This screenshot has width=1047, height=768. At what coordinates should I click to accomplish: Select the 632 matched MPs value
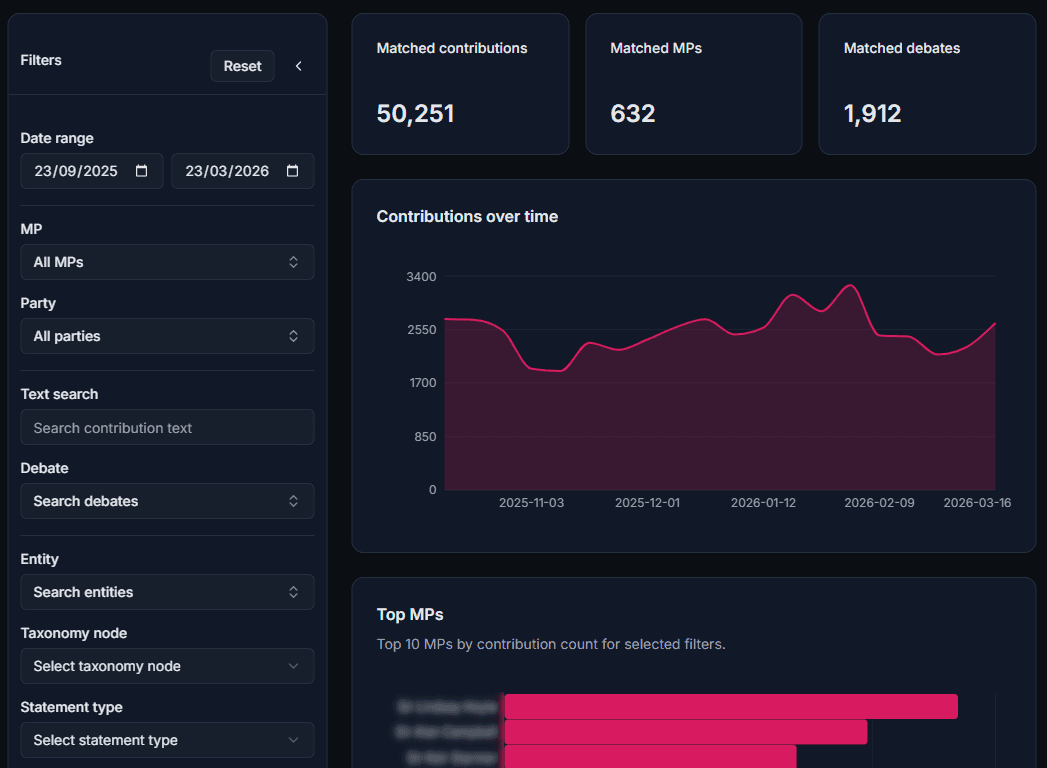pos(632,114)
